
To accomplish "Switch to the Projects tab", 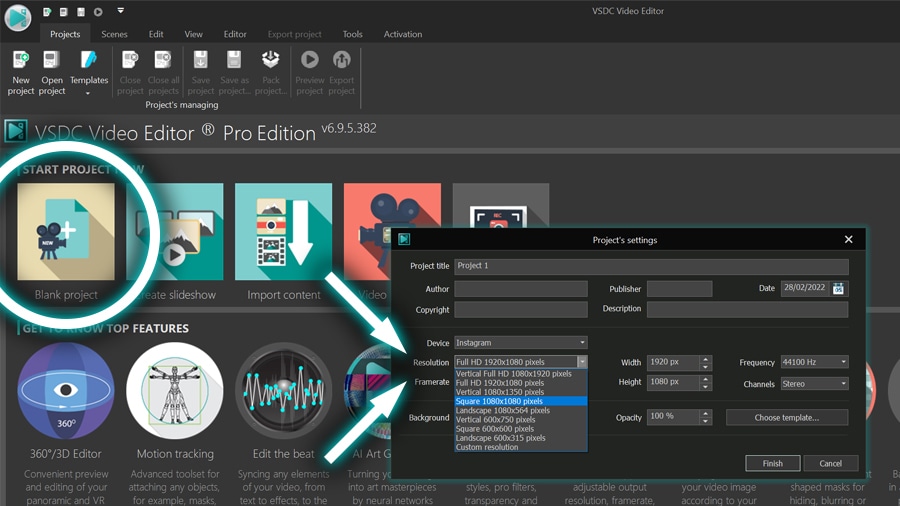I will [65, 34].
